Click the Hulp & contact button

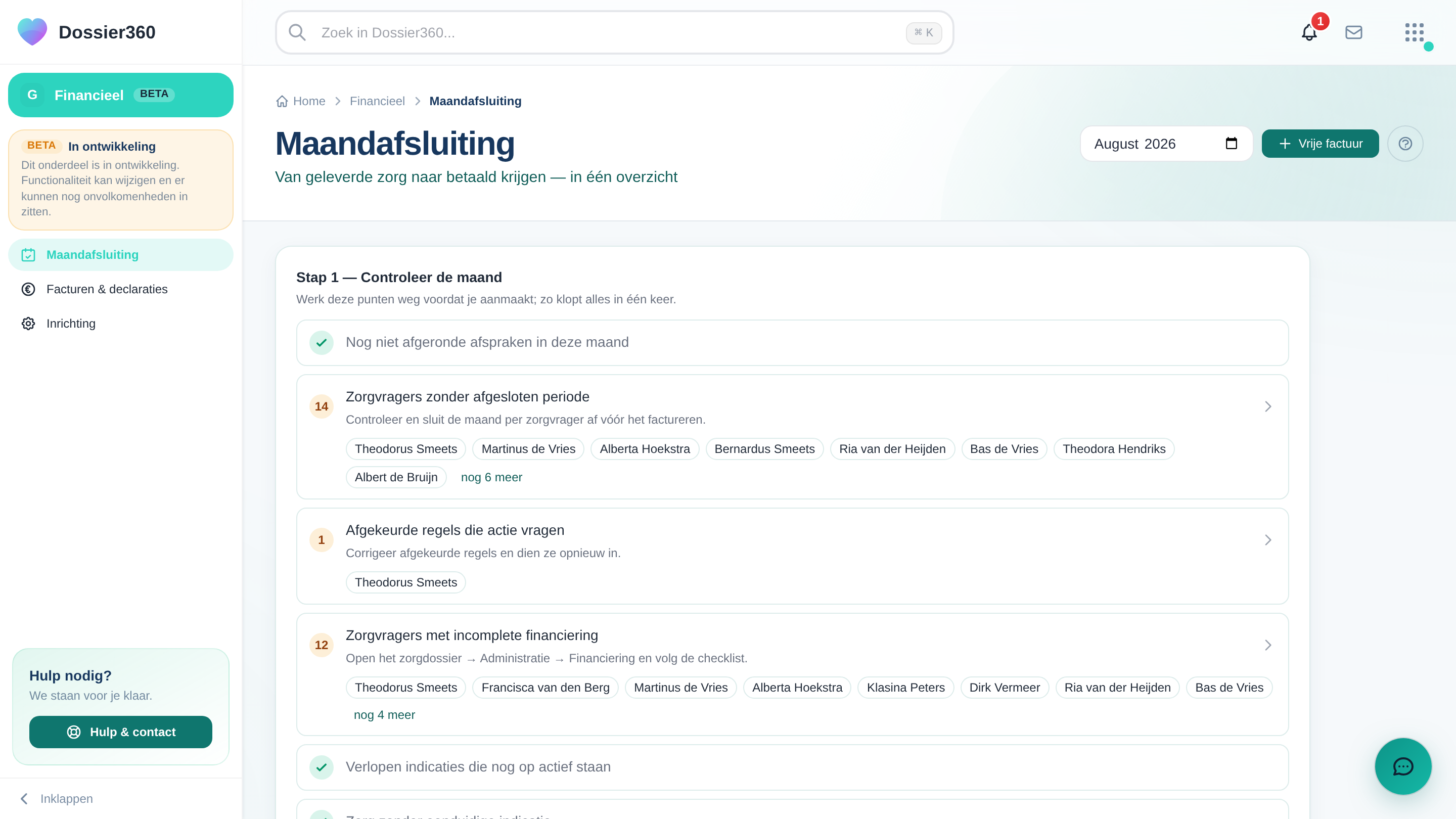click(120, 732)
